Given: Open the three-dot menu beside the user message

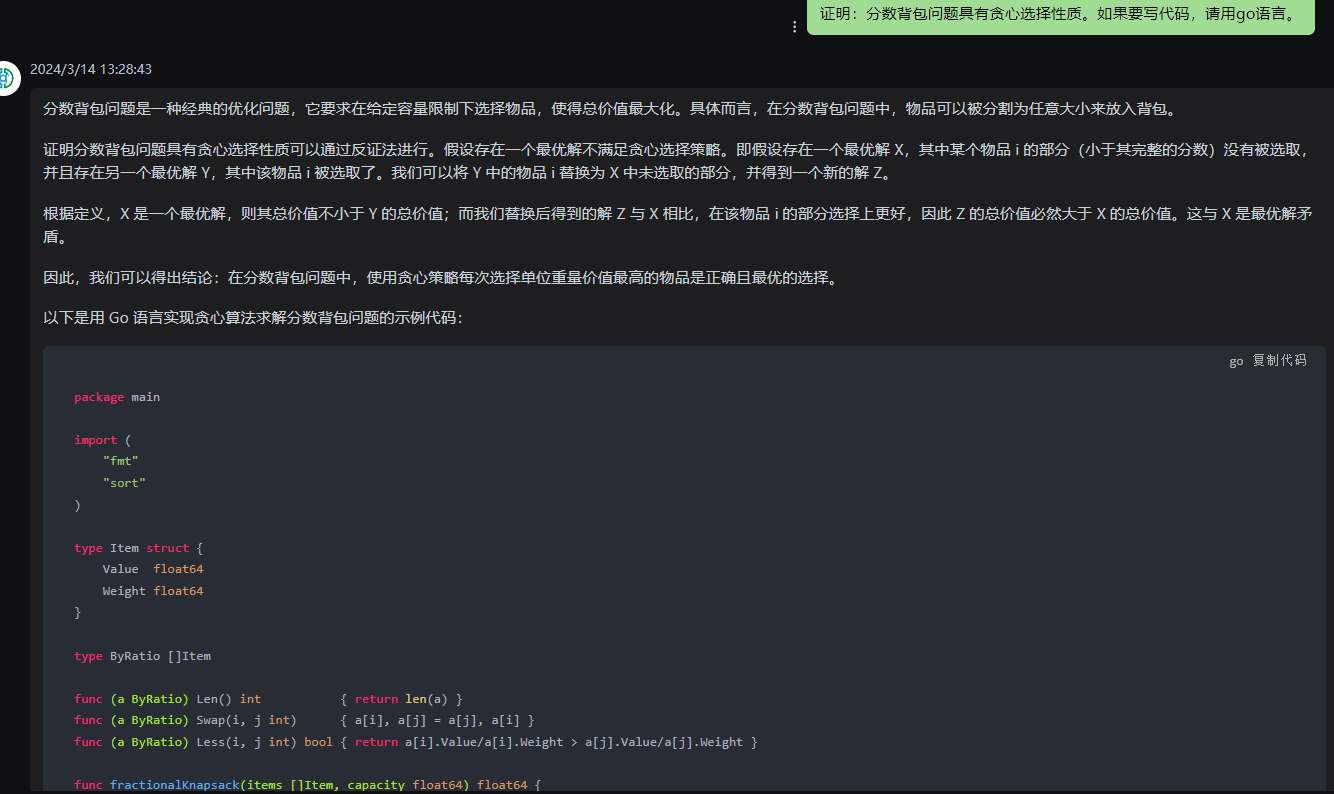Looking at the screenshot, I should pos(795,27).
